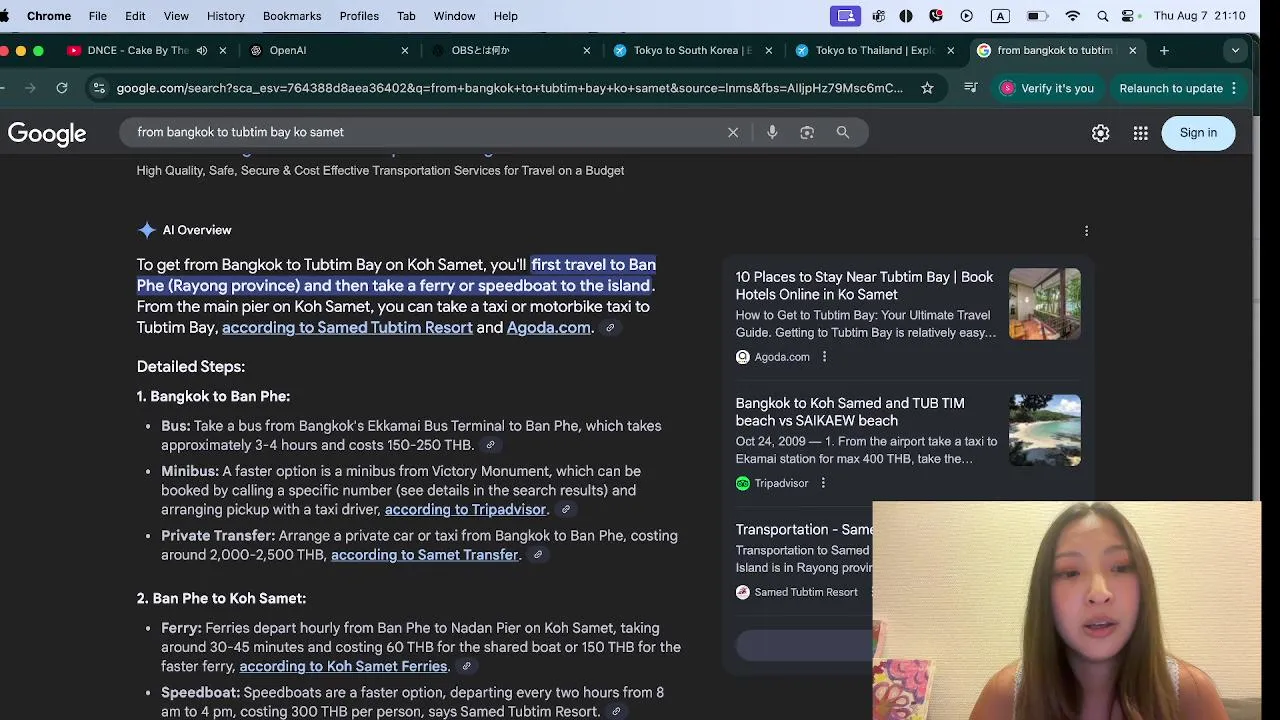Start voice search with microphone icon
Viewport: 1280px width, 720px height.
pyautogui.click(x=772, y=132)
